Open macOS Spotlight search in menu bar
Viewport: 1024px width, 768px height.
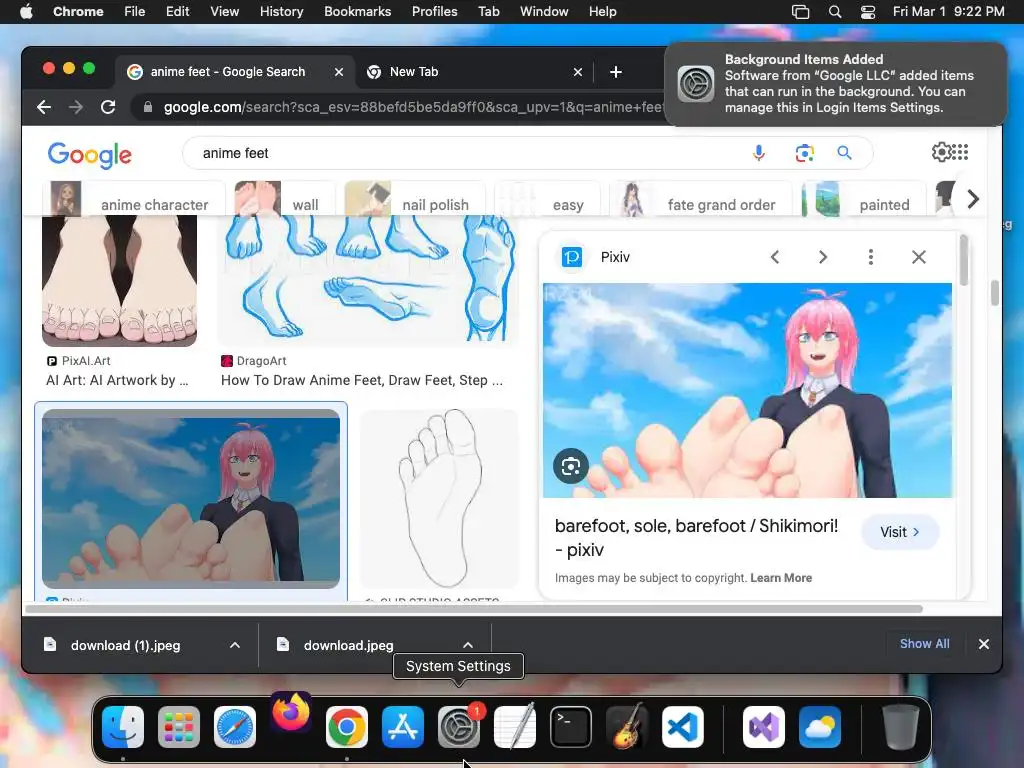point(835,12)
